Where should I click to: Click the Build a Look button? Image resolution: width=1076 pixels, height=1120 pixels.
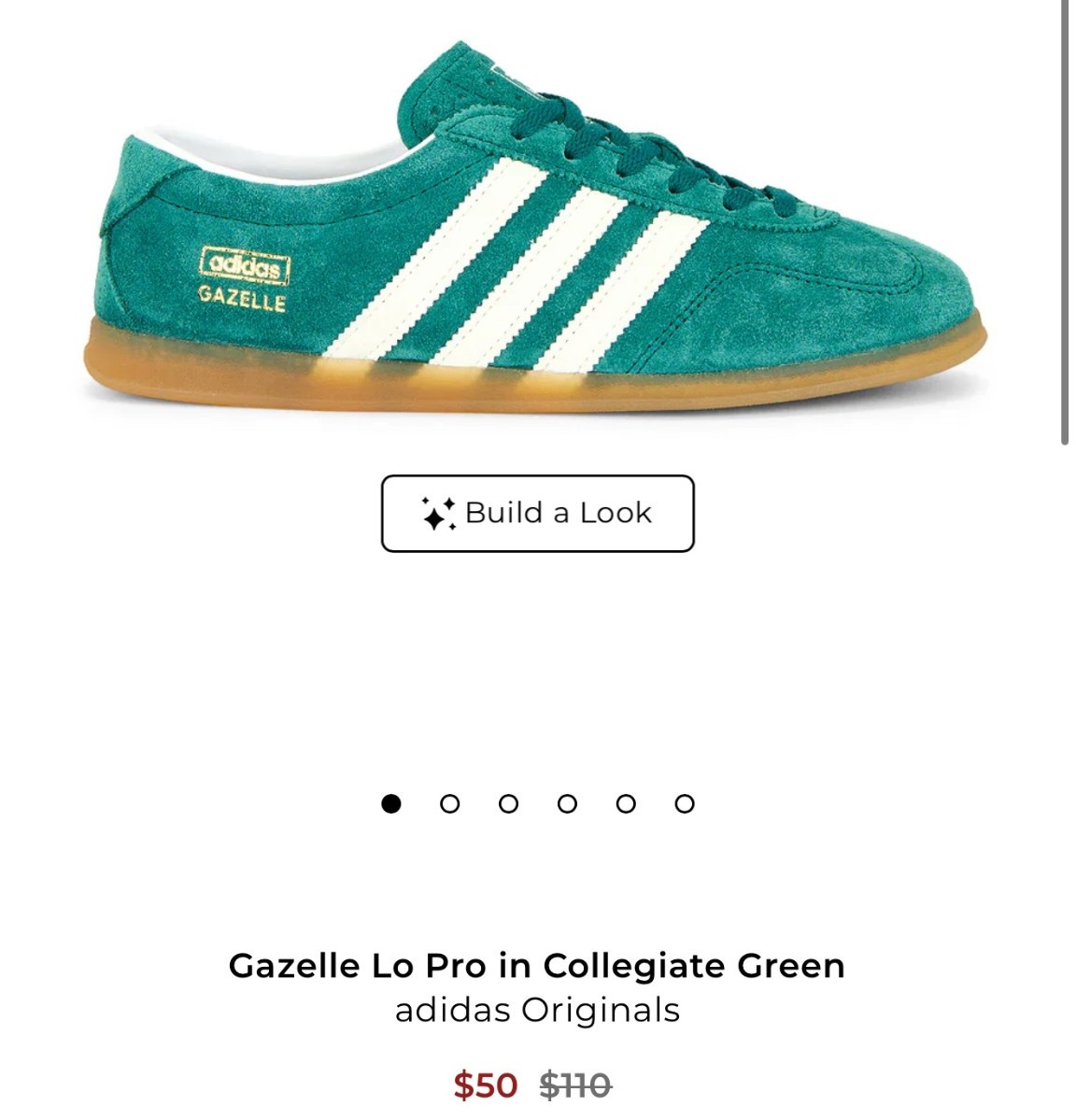537,513
